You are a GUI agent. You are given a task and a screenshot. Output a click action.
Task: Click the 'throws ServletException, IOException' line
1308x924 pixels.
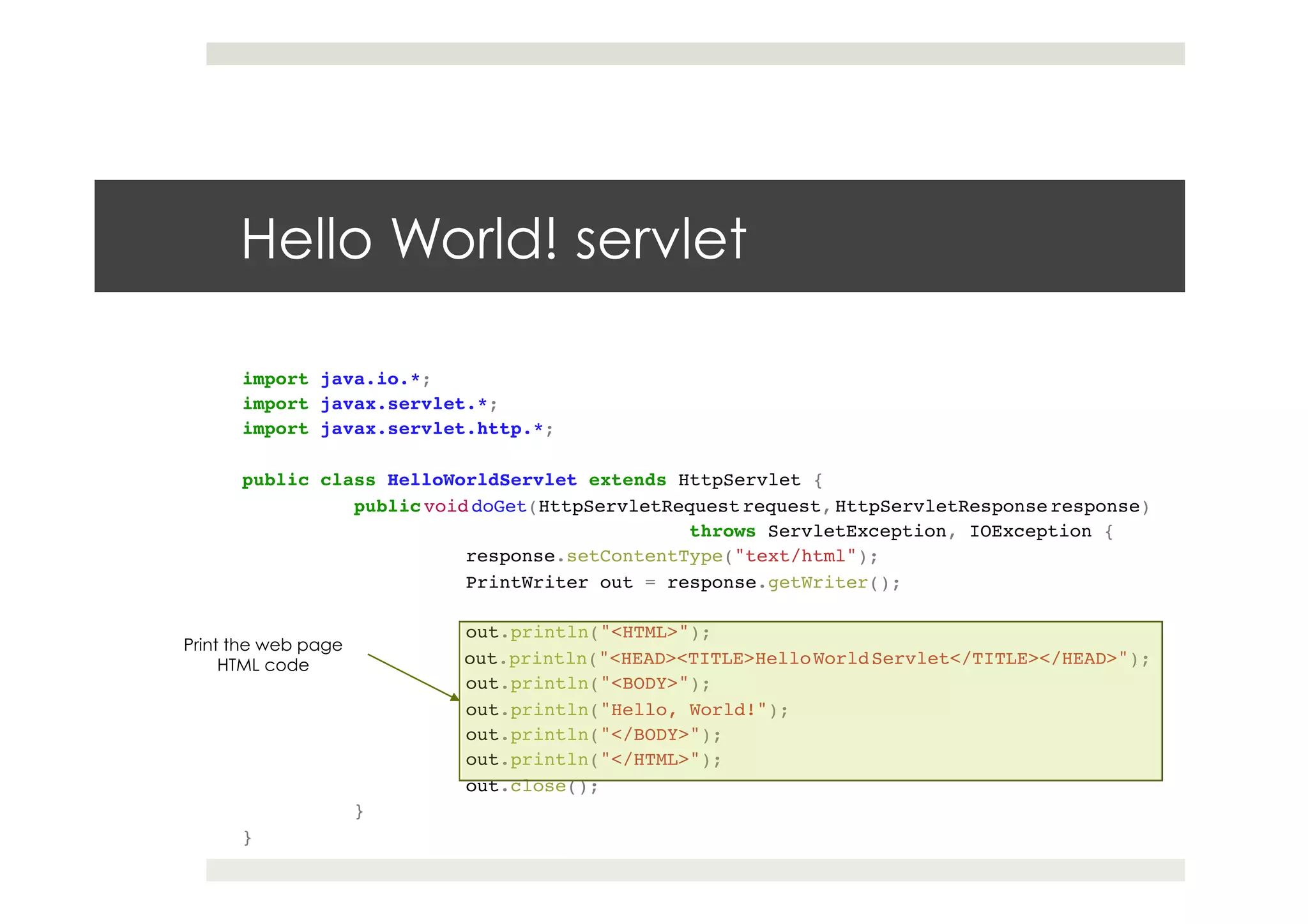[x=902, y=531]
